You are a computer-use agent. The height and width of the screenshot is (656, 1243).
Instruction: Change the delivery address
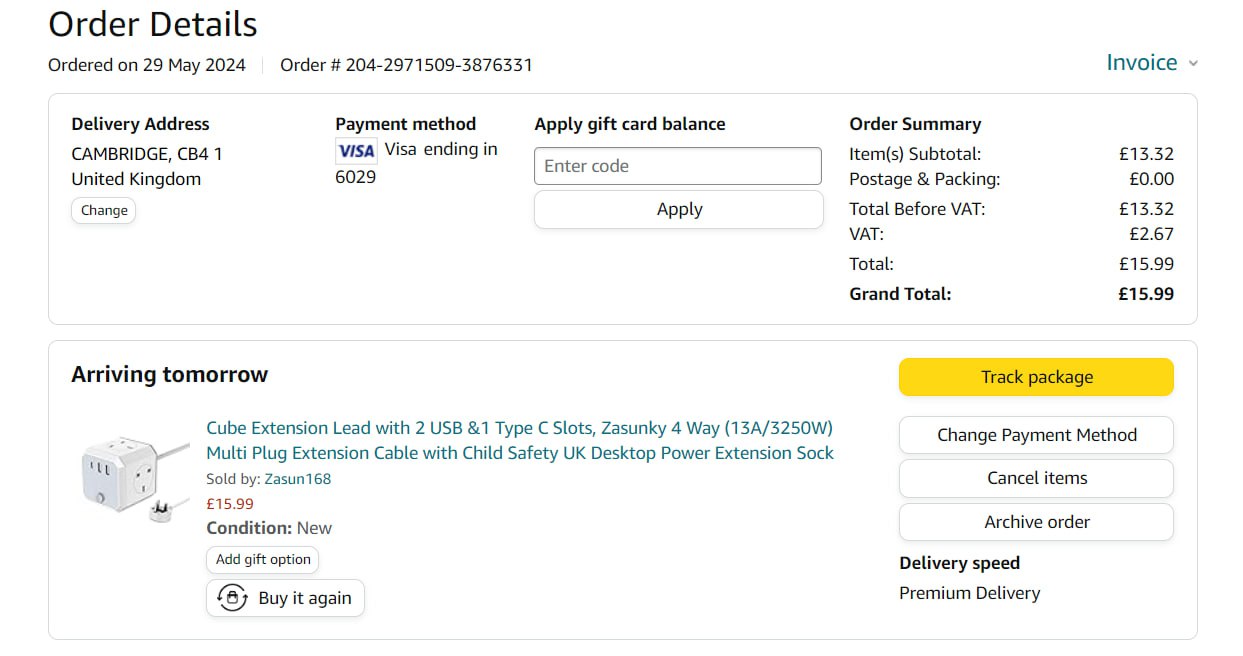tap(104, 211)
